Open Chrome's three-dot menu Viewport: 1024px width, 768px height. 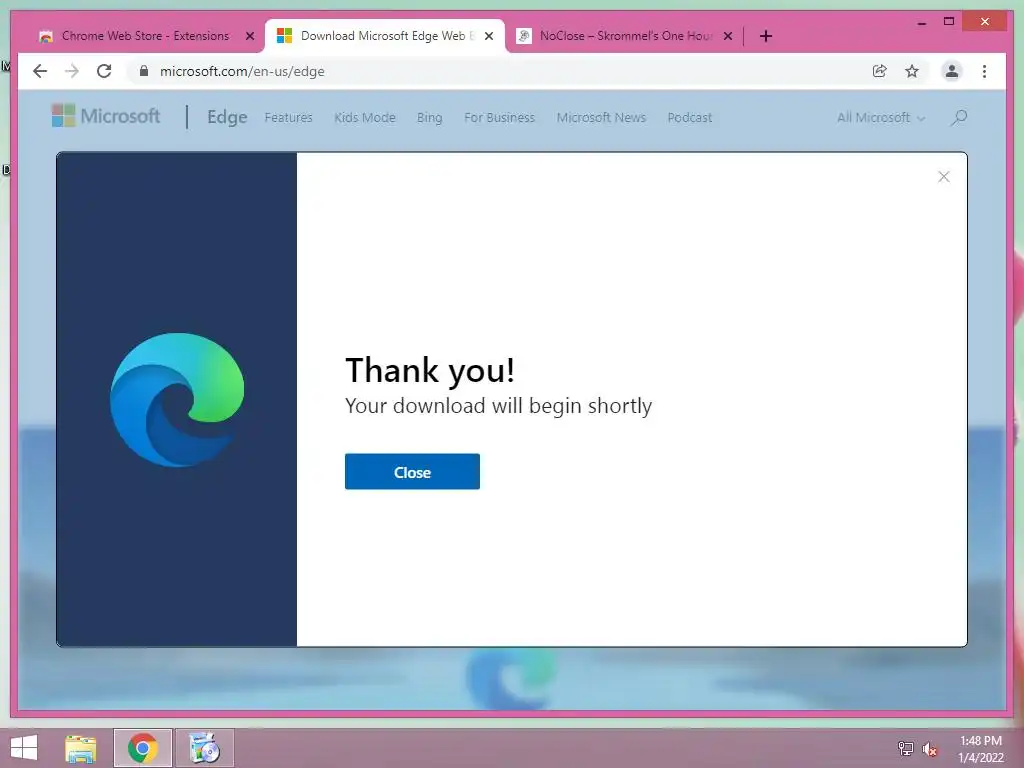pyautogui.click(x=984, y=71)
